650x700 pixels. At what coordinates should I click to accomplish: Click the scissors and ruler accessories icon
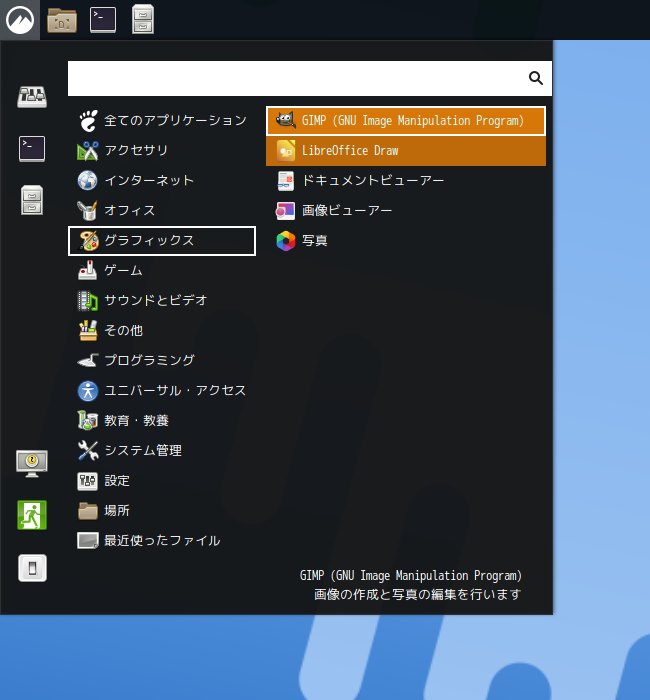pyautogui.click(x=88, y=151)
